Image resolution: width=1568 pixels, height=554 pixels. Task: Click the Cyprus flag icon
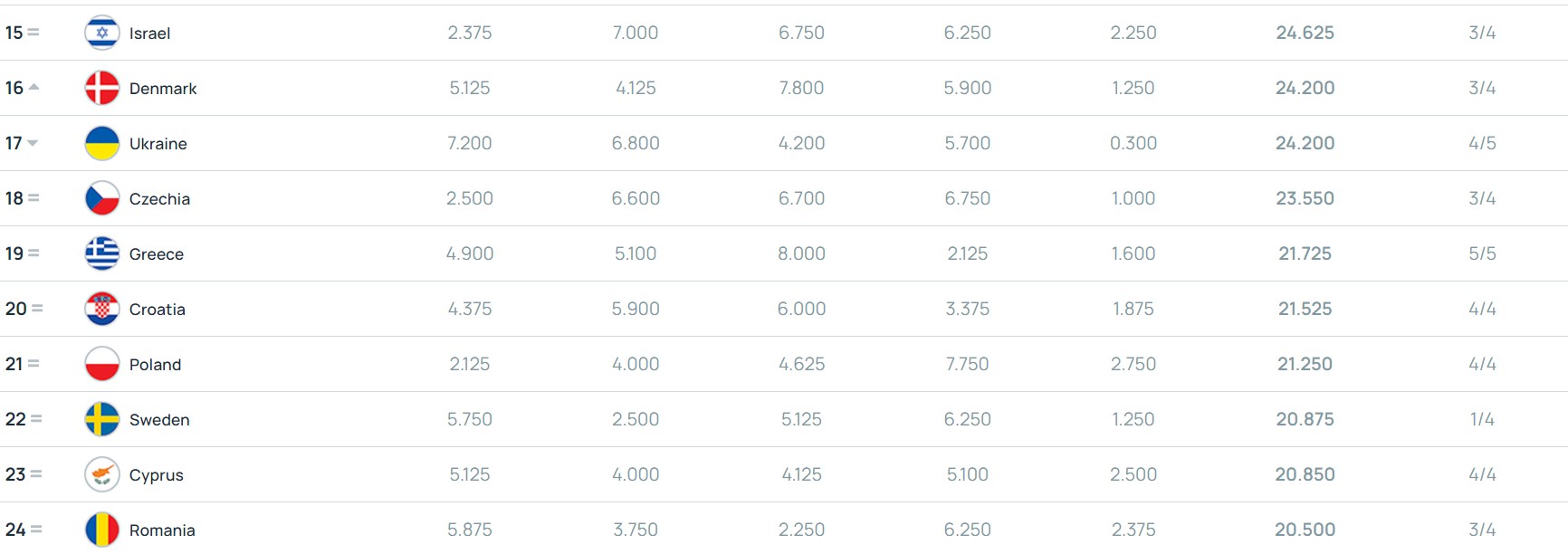click(102, 474)
